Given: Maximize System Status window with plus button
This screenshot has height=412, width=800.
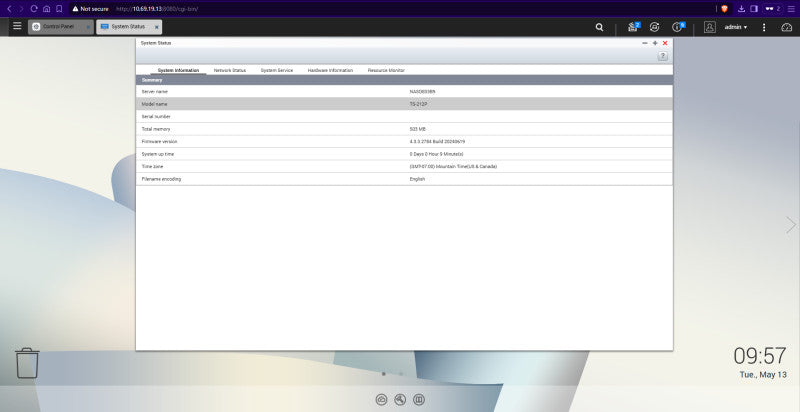Looking at the screenshot, I should 655,43.
